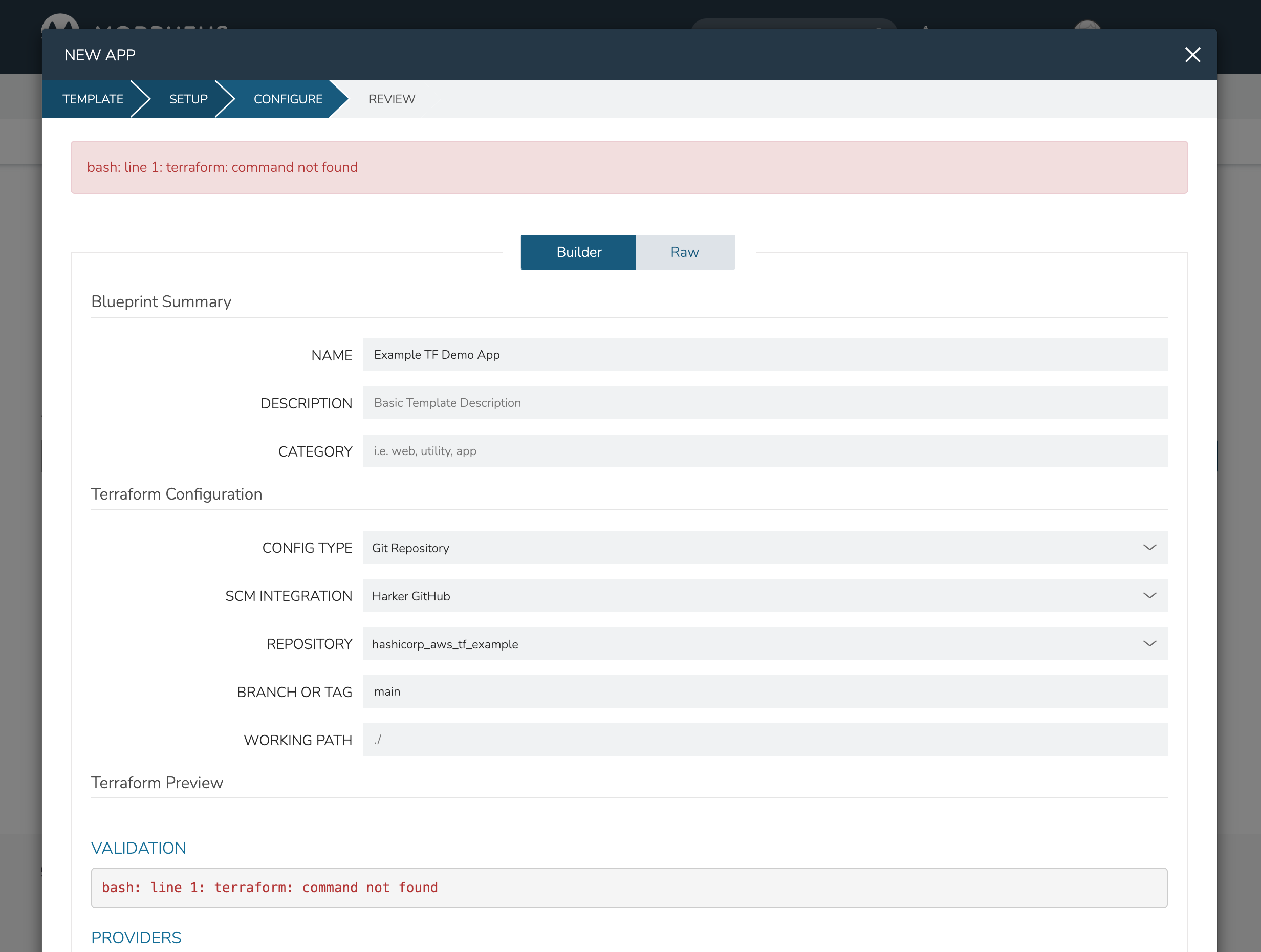
Task: Open the Config Type dropdown
Action: [765, 547]
